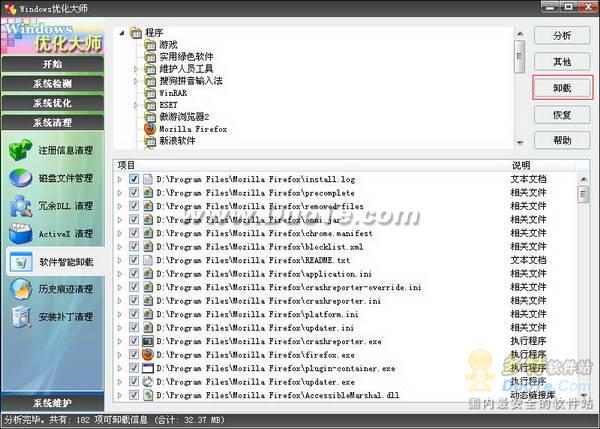The image size is (600, 429).
Task: Click the updater.exe file icon
Action: point(148,382)
